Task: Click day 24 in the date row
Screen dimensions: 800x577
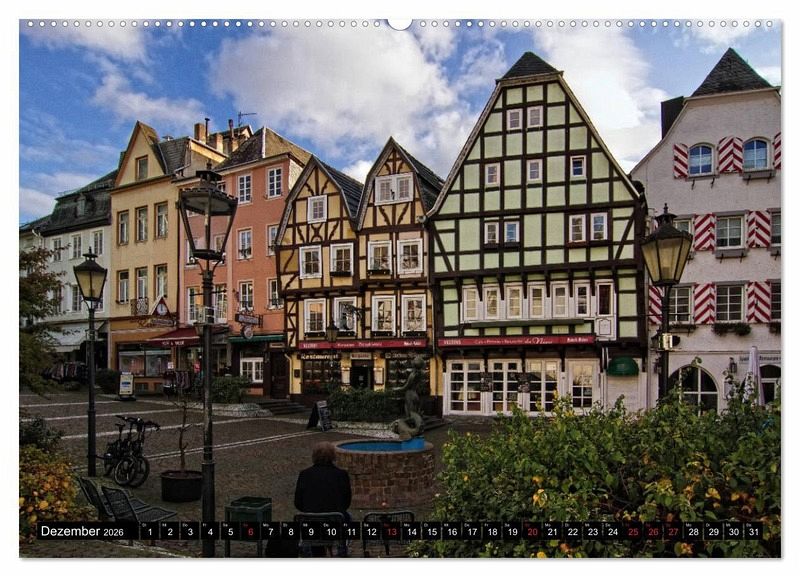Action: [612, 531]
